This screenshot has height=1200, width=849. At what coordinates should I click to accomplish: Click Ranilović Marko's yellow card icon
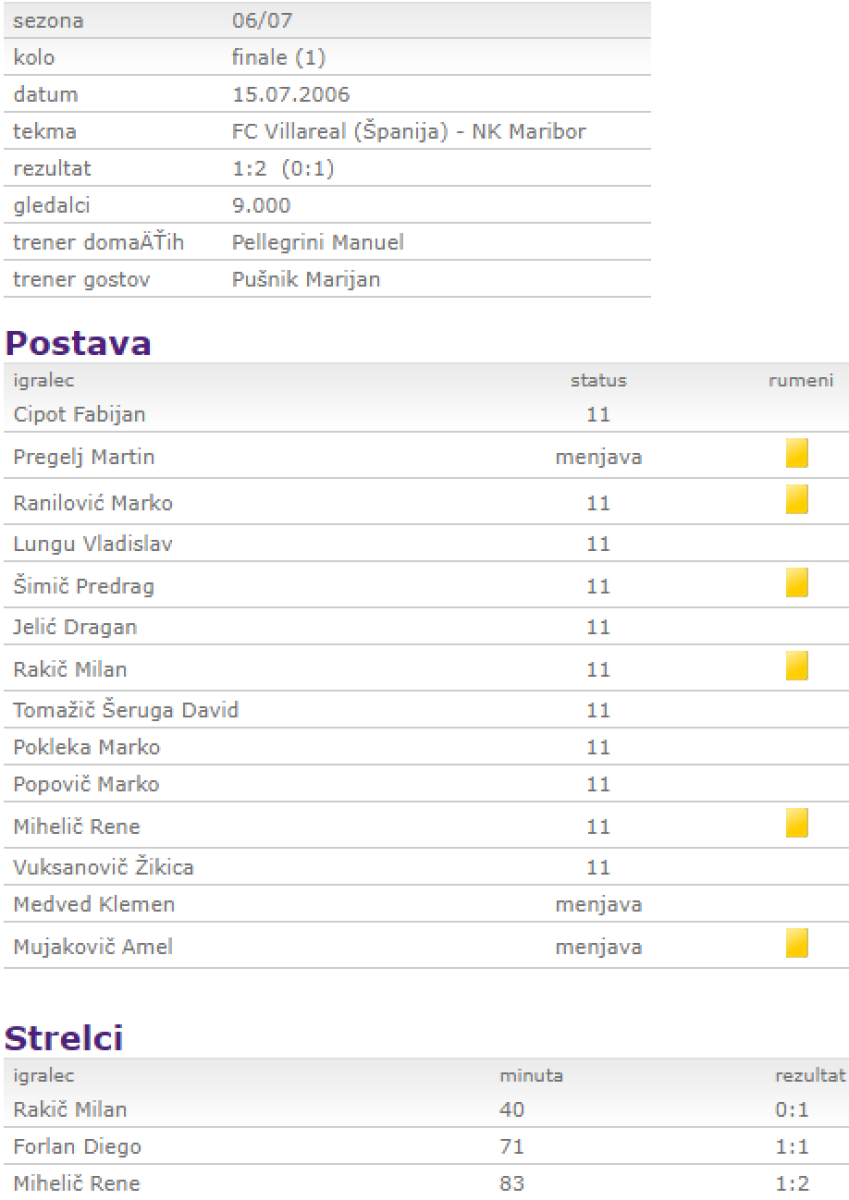click(x=796, y=498)
